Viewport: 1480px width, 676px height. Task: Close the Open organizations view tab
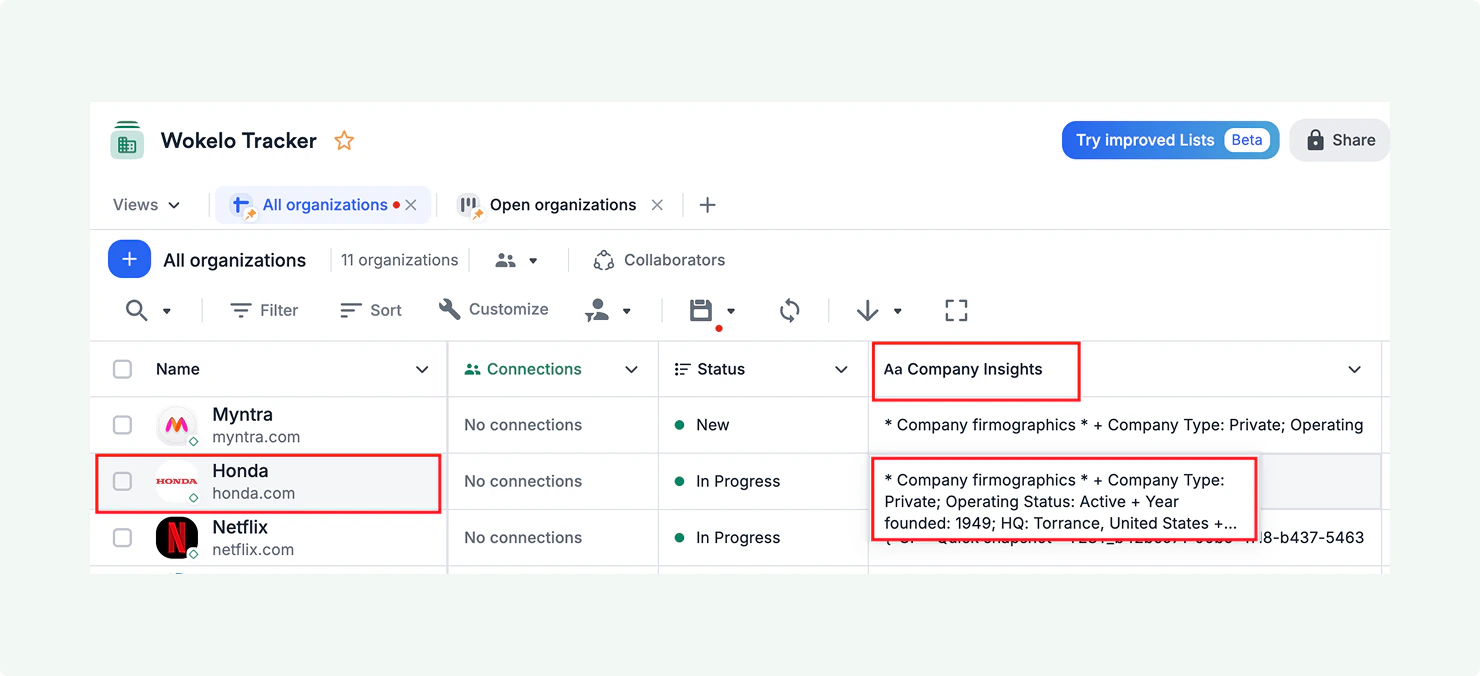657,205
